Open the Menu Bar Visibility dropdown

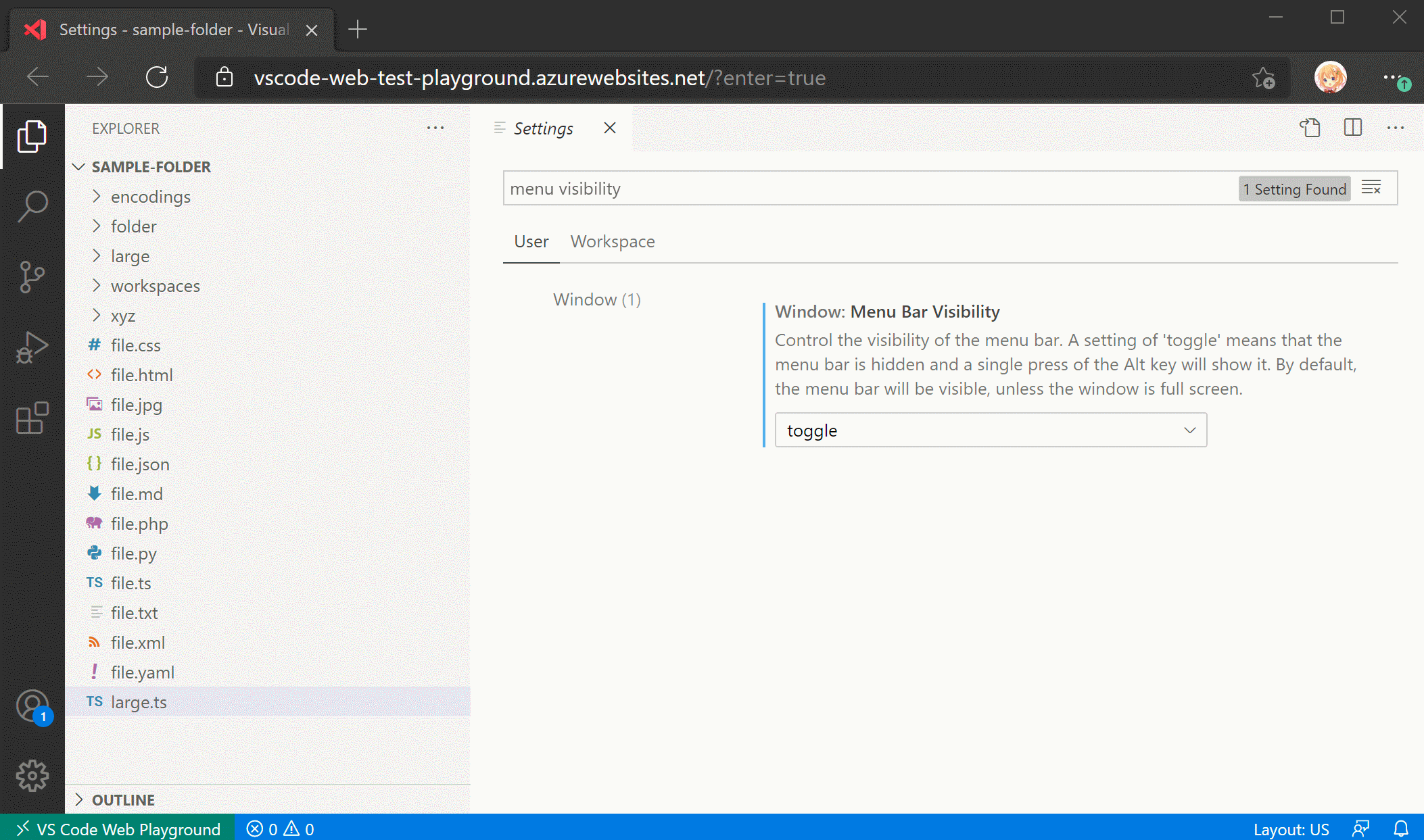990,430
